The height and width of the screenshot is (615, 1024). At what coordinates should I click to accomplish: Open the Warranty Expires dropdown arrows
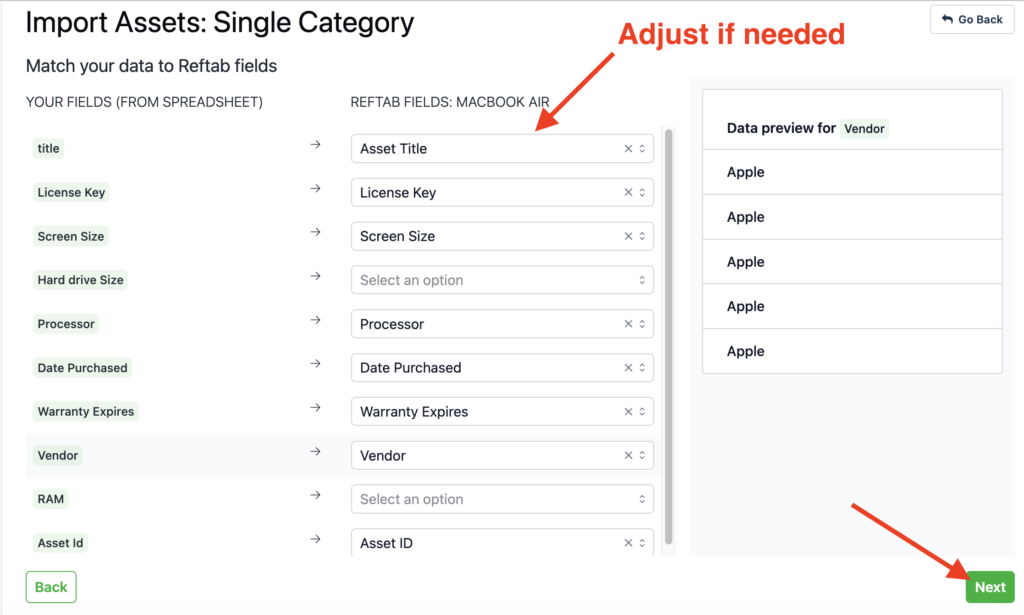pos(643,411)
